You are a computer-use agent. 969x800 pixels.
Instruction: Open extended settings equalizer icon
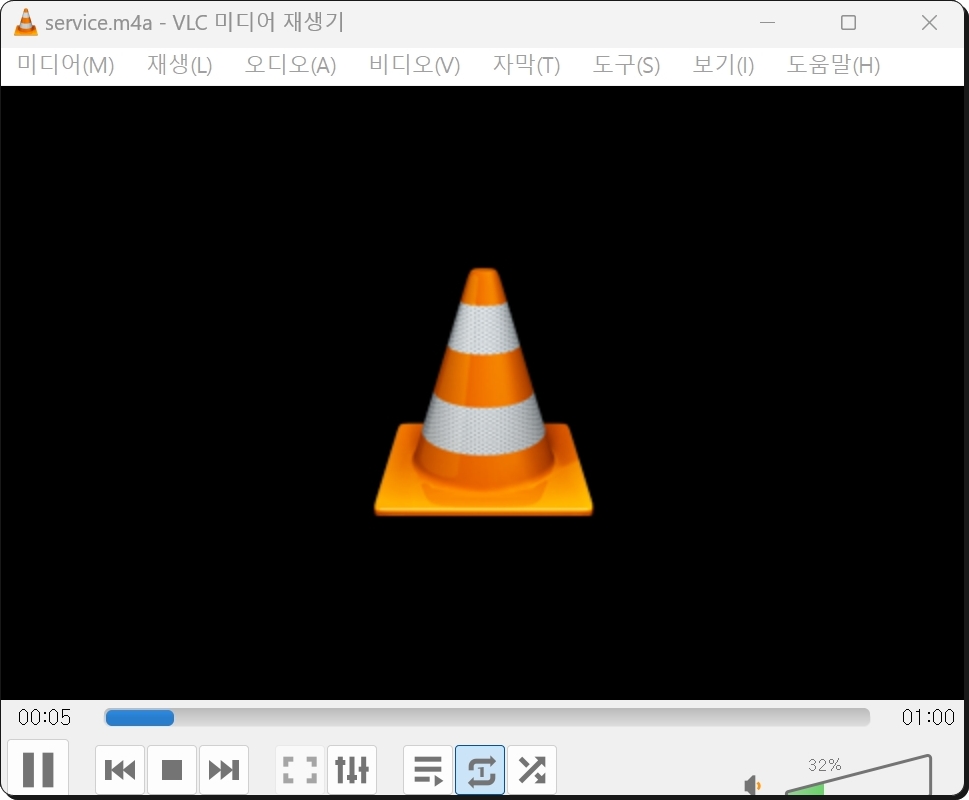(352, 770)
